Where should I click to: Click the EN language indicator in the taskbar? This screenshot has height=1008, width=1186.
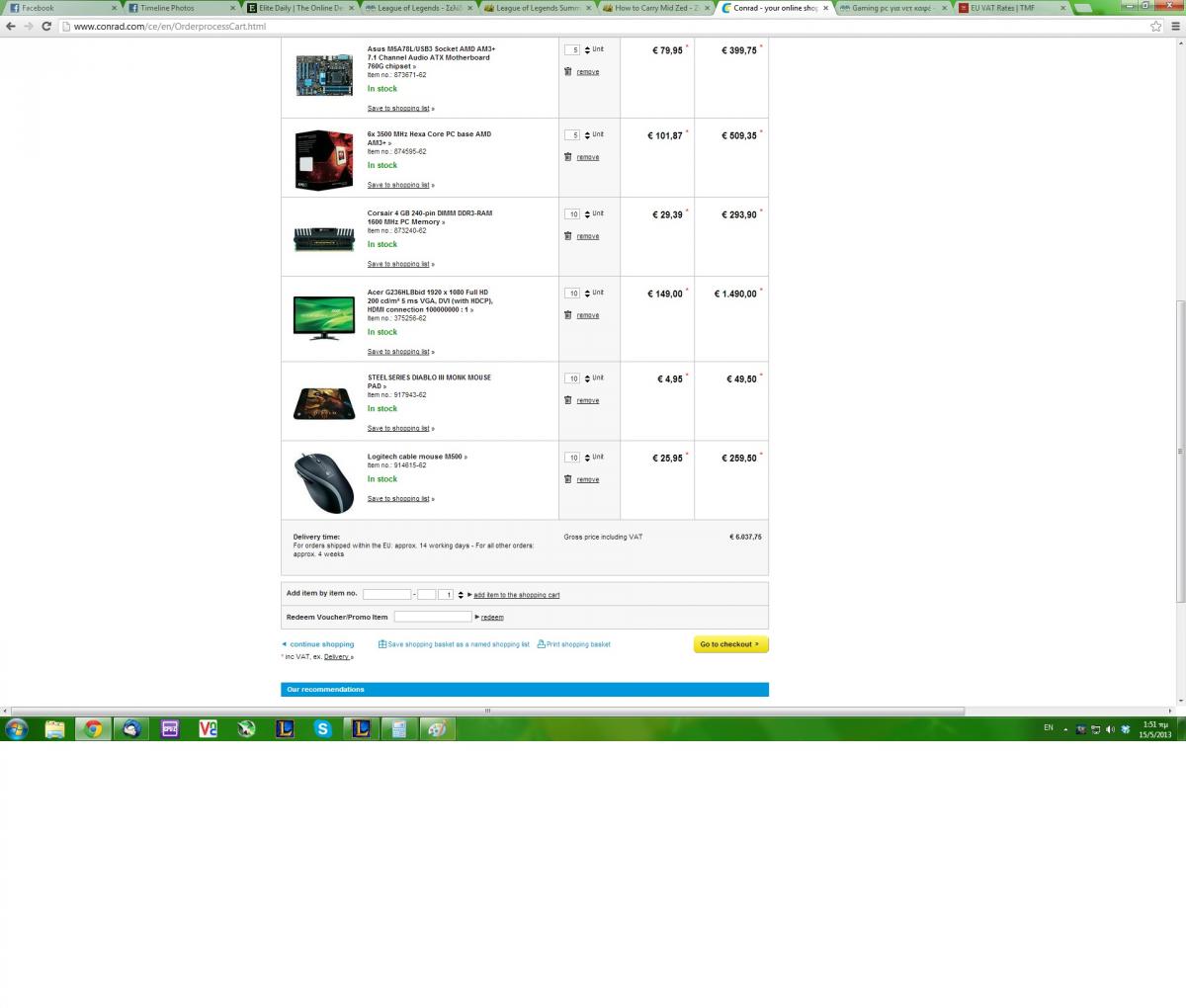(1049, 727)
